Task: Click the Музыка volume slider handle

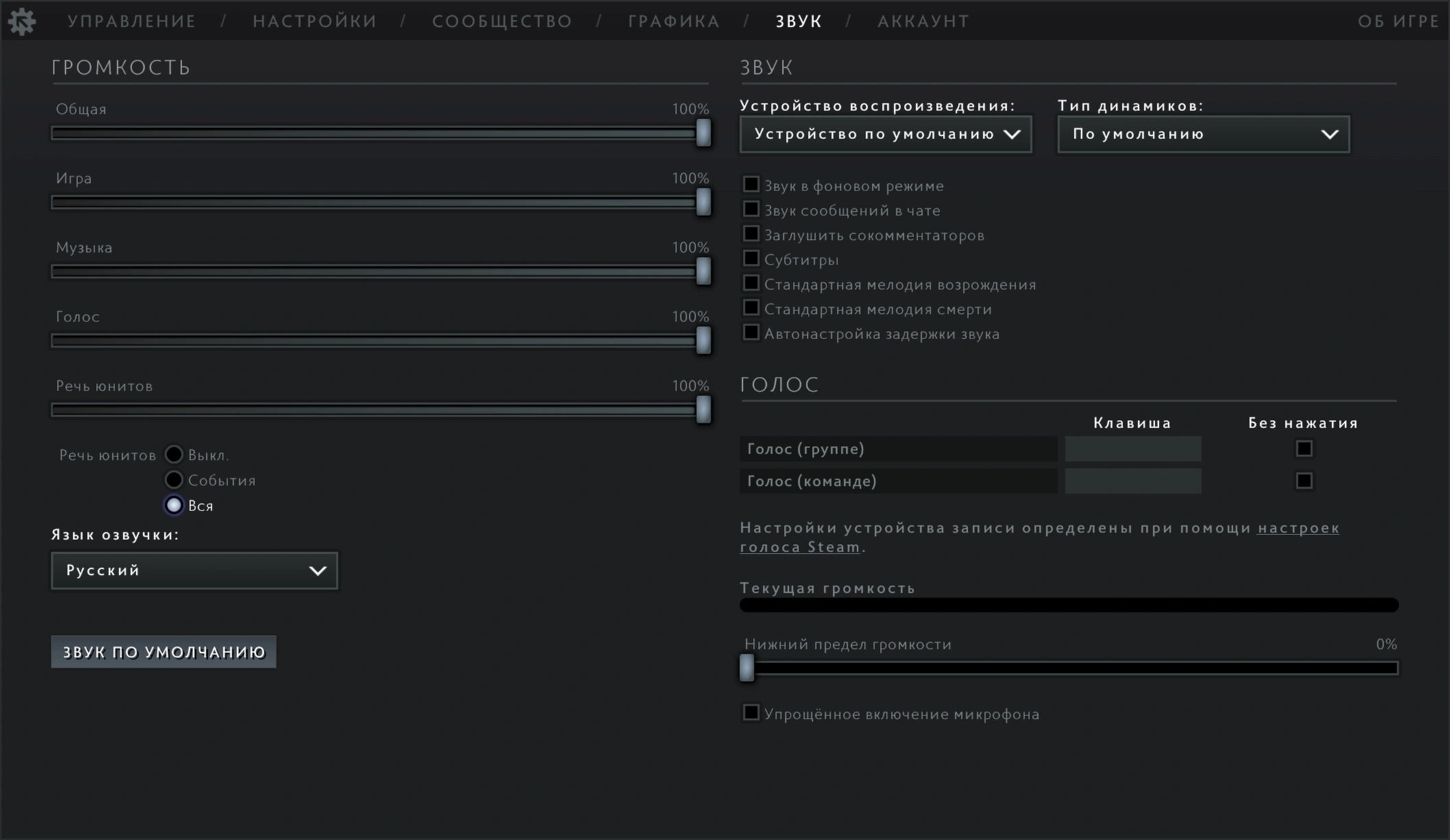Action: (703, 271)
